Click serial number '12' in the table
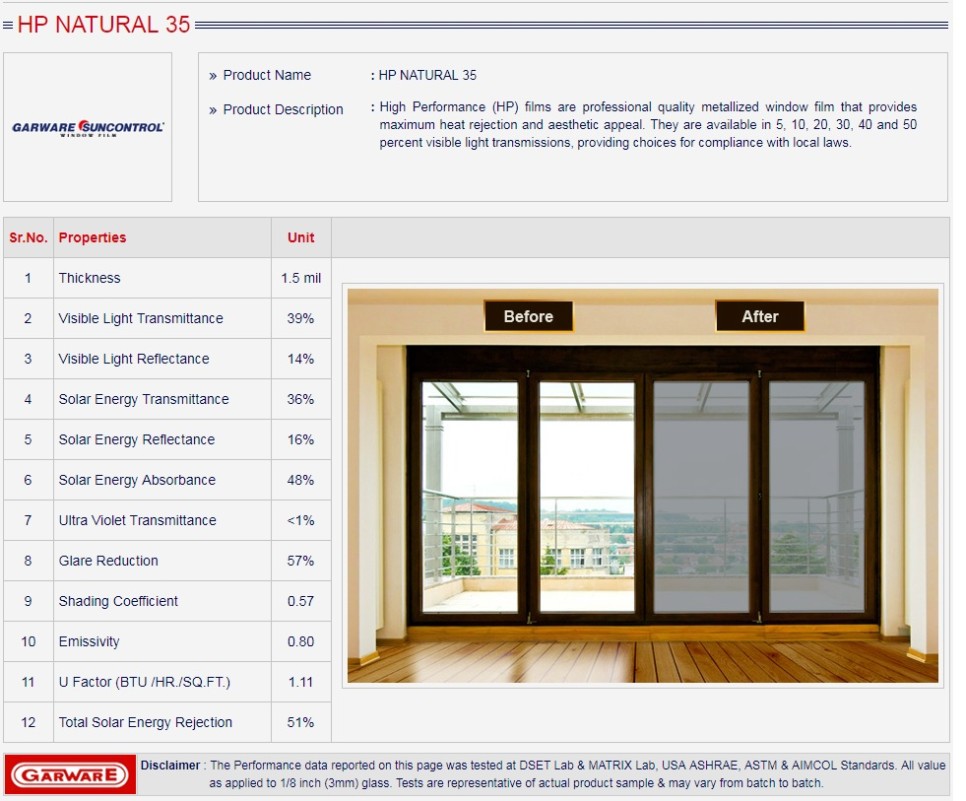Screen dimensions: 966x801 click(x=28, y=722)
